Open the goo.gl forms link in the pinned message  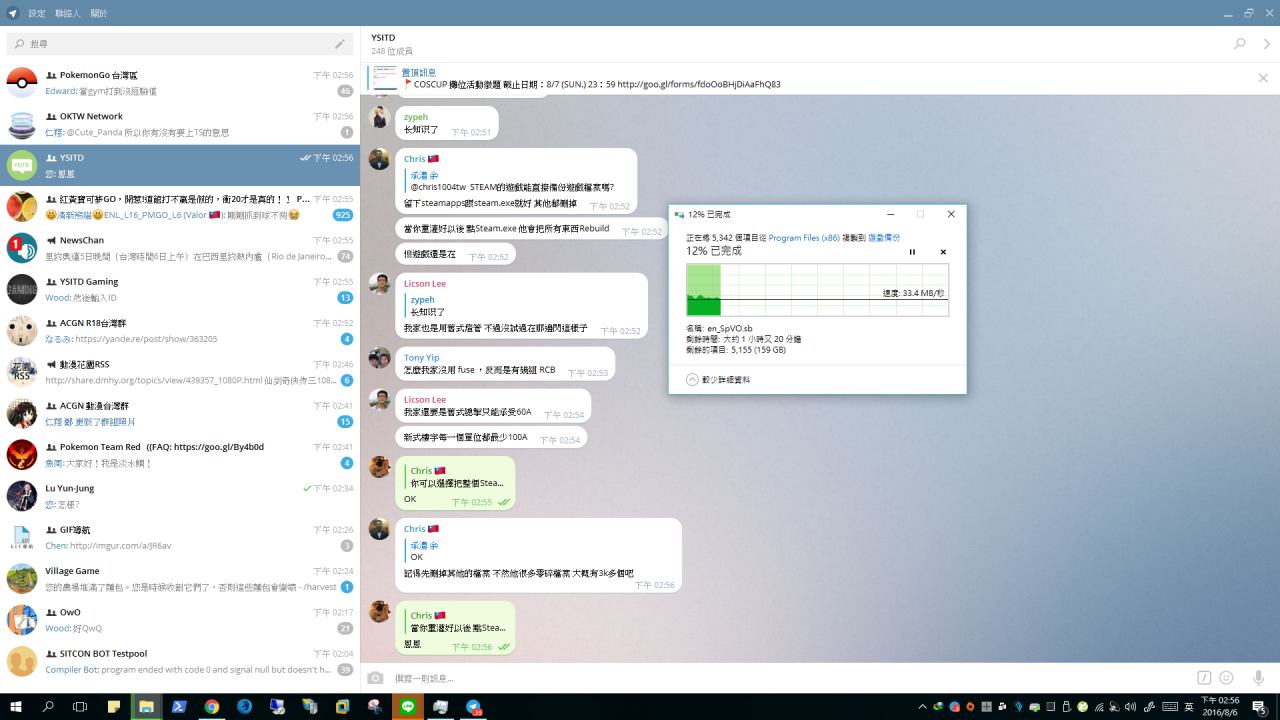pos(698,85)
